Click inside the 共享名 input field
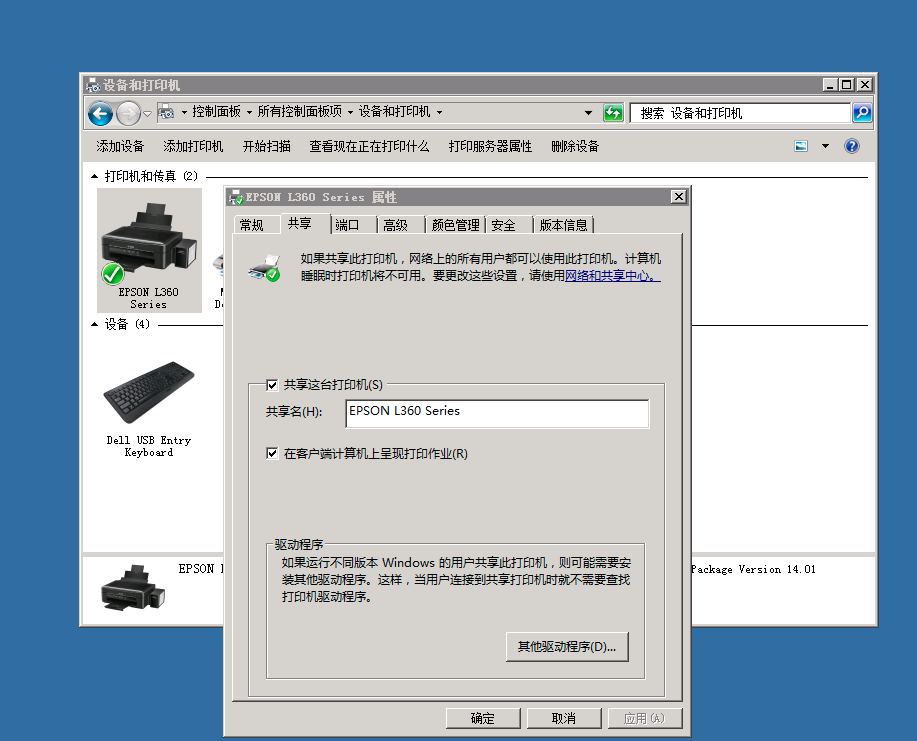Screen dimensions: 917x741 496,413
